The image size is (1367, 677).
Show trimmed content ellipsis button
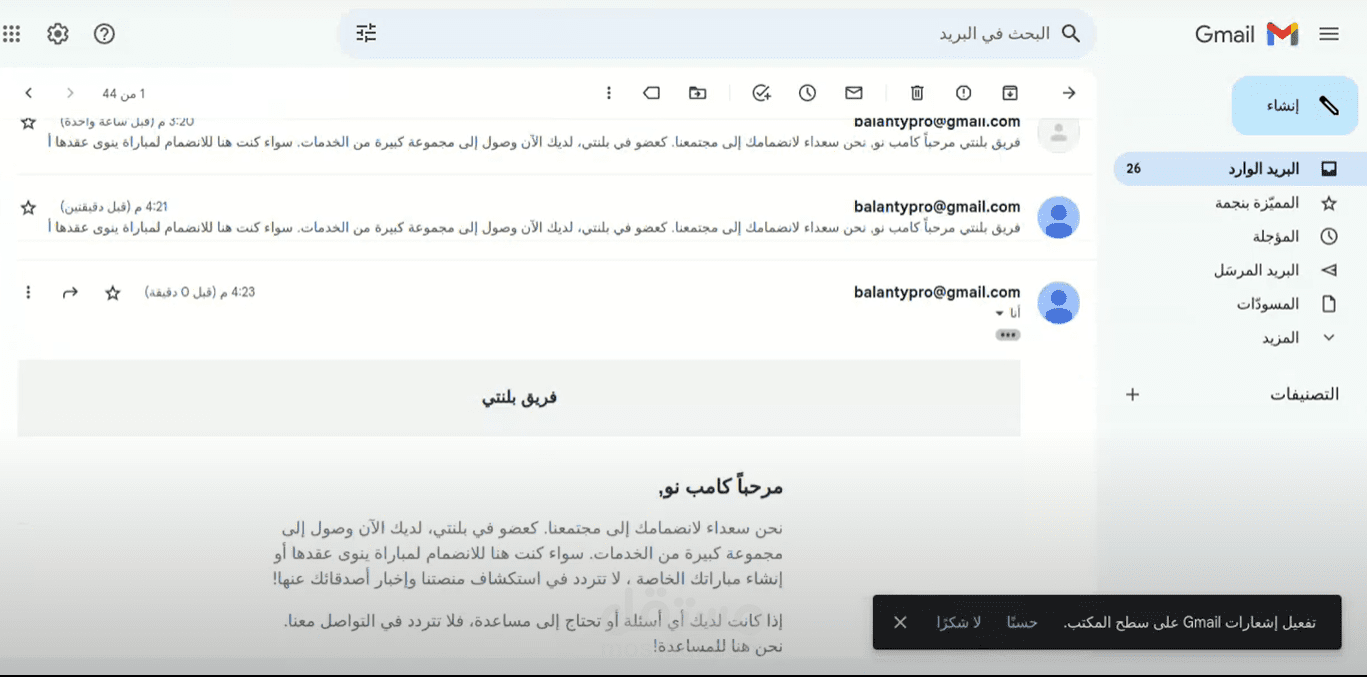[1008, 335]
